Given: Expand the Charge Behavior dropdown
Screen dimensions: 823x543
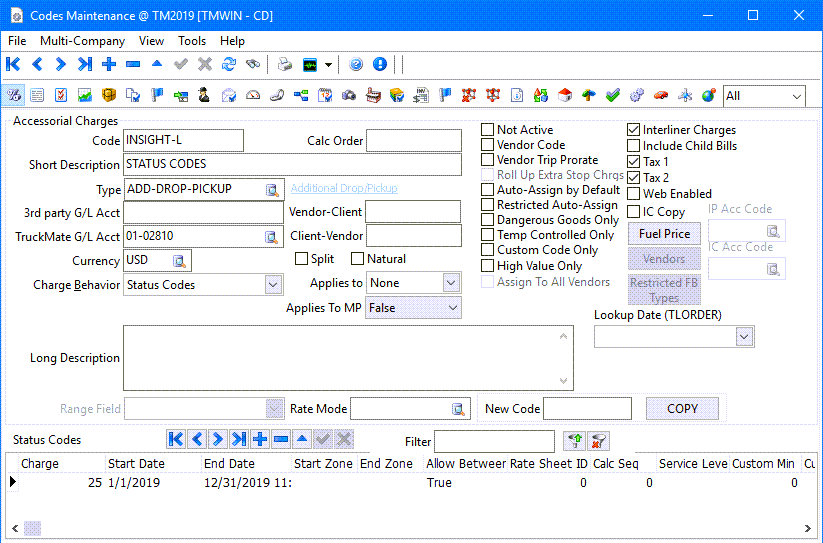Looking at the screenshot, I should [273, 285].
